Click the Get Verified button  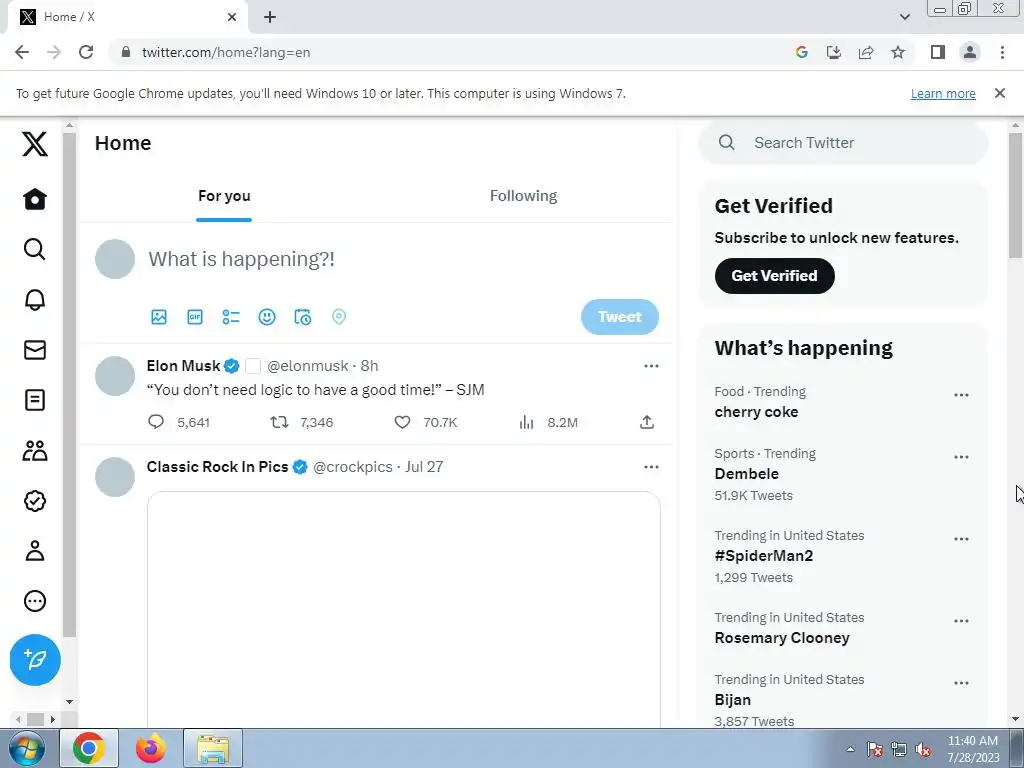coord(775,276)
